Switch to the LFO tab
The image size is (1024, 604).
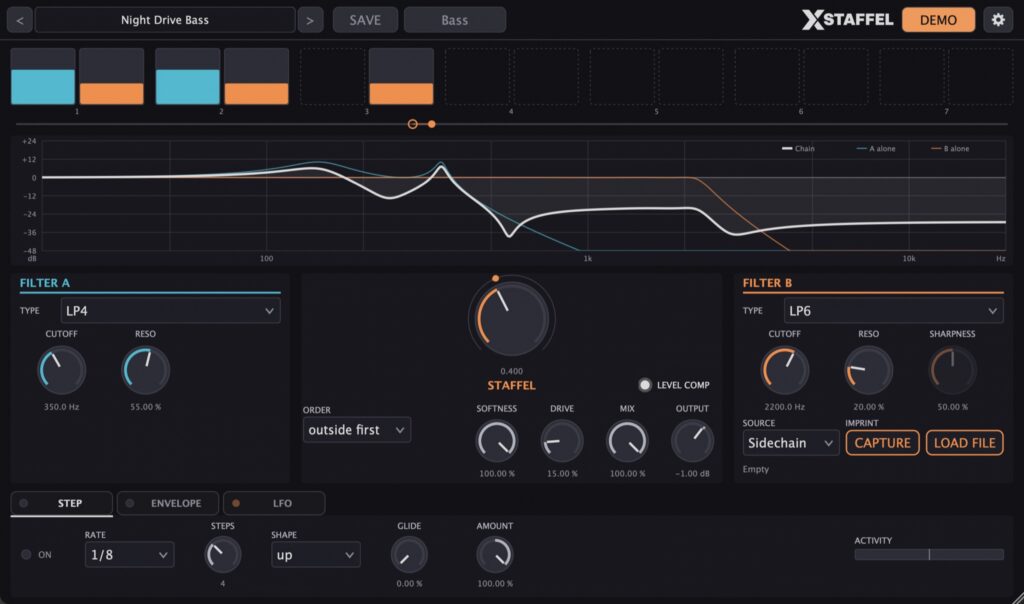click(x=274, y=503)
